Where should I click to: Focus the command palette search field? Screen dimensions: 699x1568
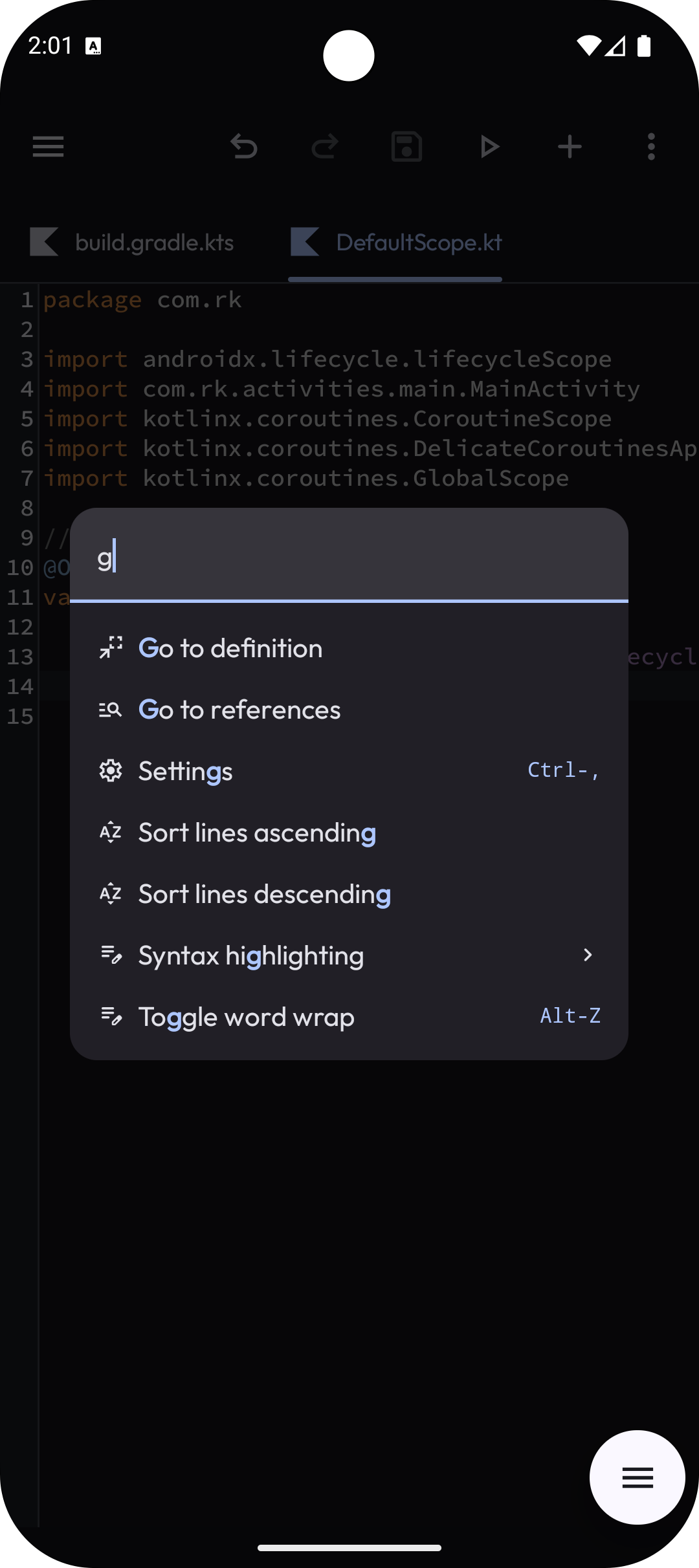point(349,555)
